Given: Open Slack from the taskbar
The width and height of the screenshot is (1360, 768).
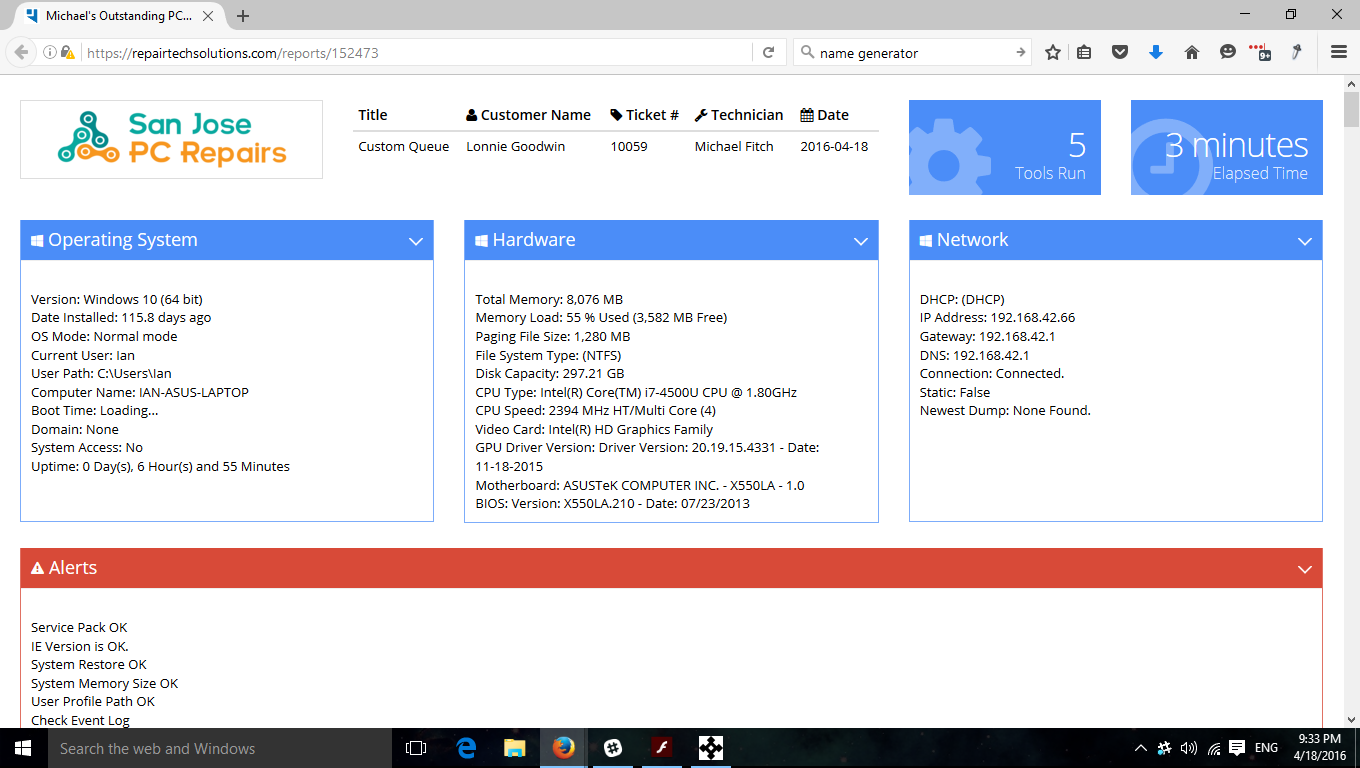Looking at the screenshot, I should 613,748.
